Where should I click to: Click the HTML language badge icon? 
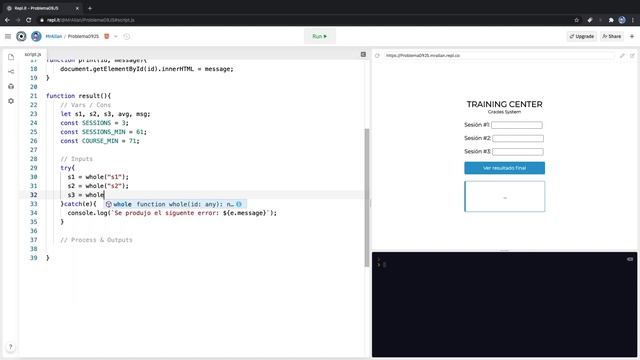(107, 36)
